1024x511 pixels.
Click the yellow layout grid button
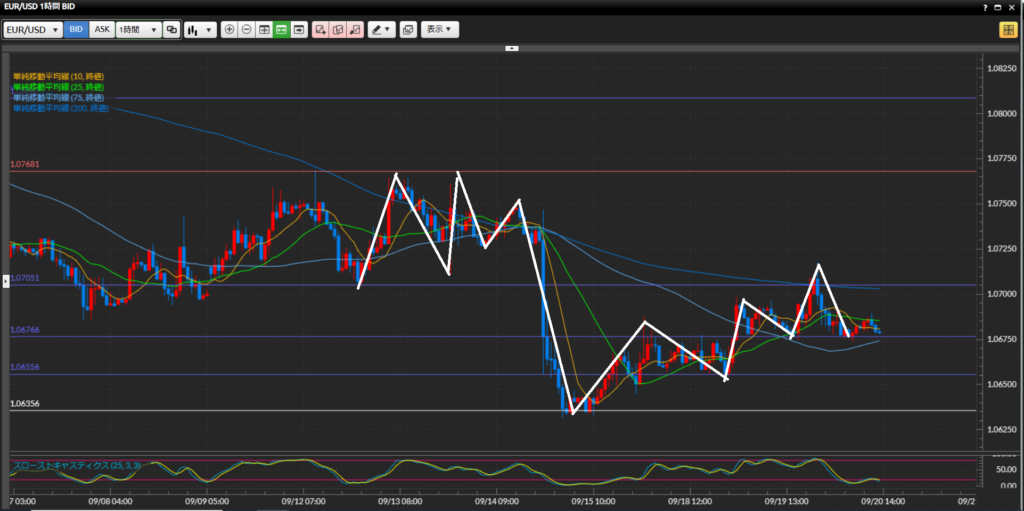[x=1006, y=30]
